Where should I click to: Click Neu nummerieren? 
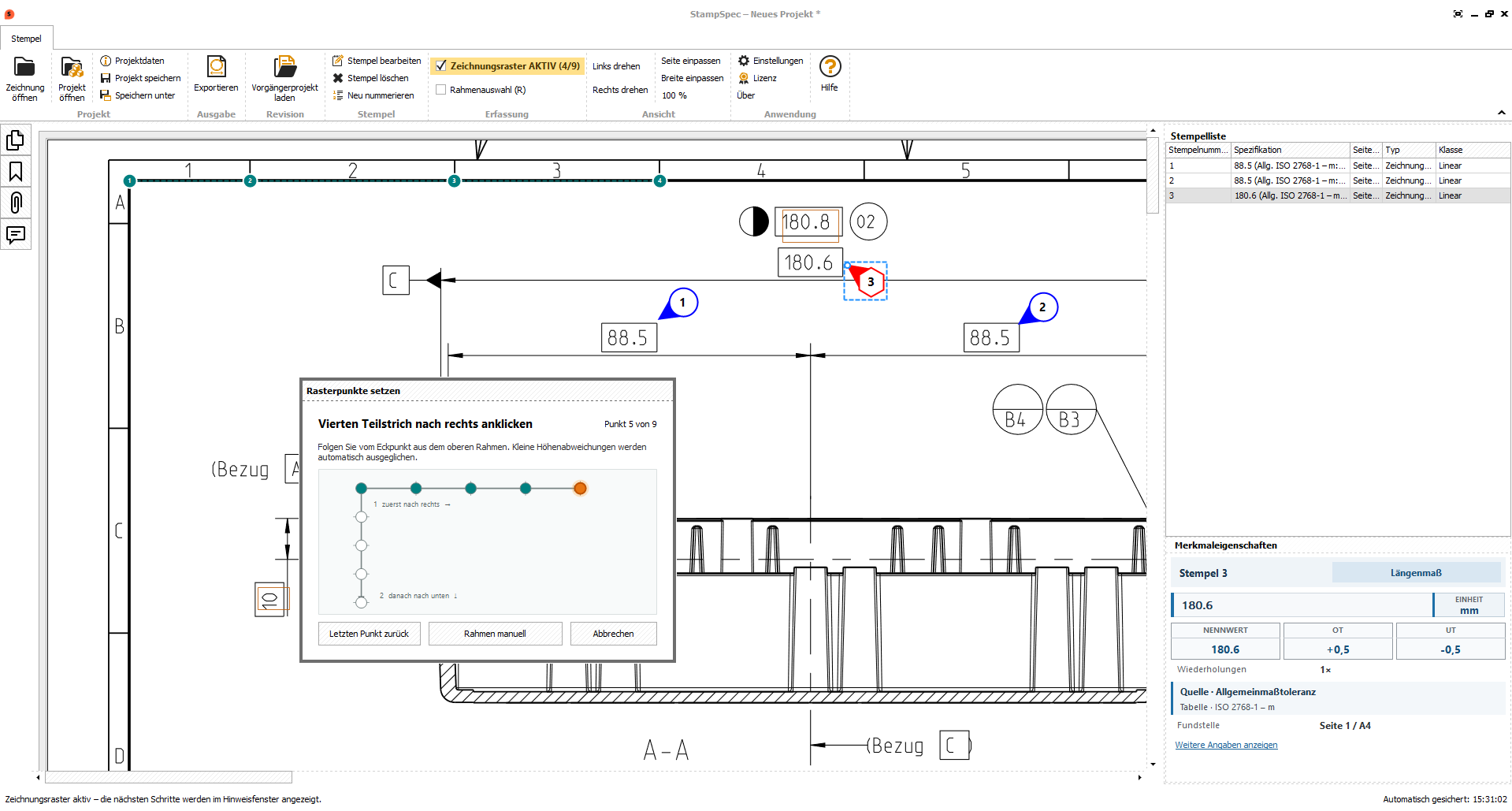coord(373,95)
